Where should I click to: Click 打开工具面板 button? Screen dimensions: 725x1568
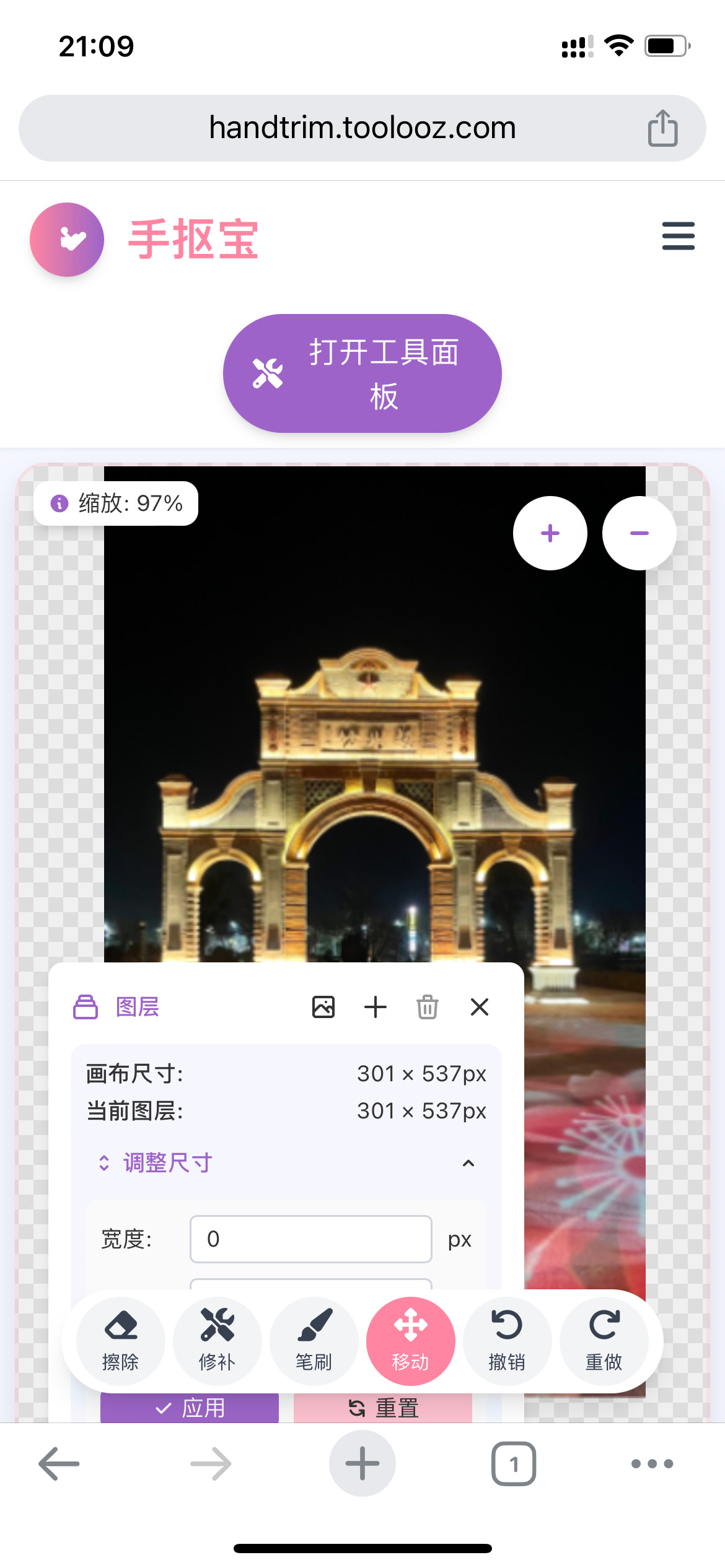(362, 373)
